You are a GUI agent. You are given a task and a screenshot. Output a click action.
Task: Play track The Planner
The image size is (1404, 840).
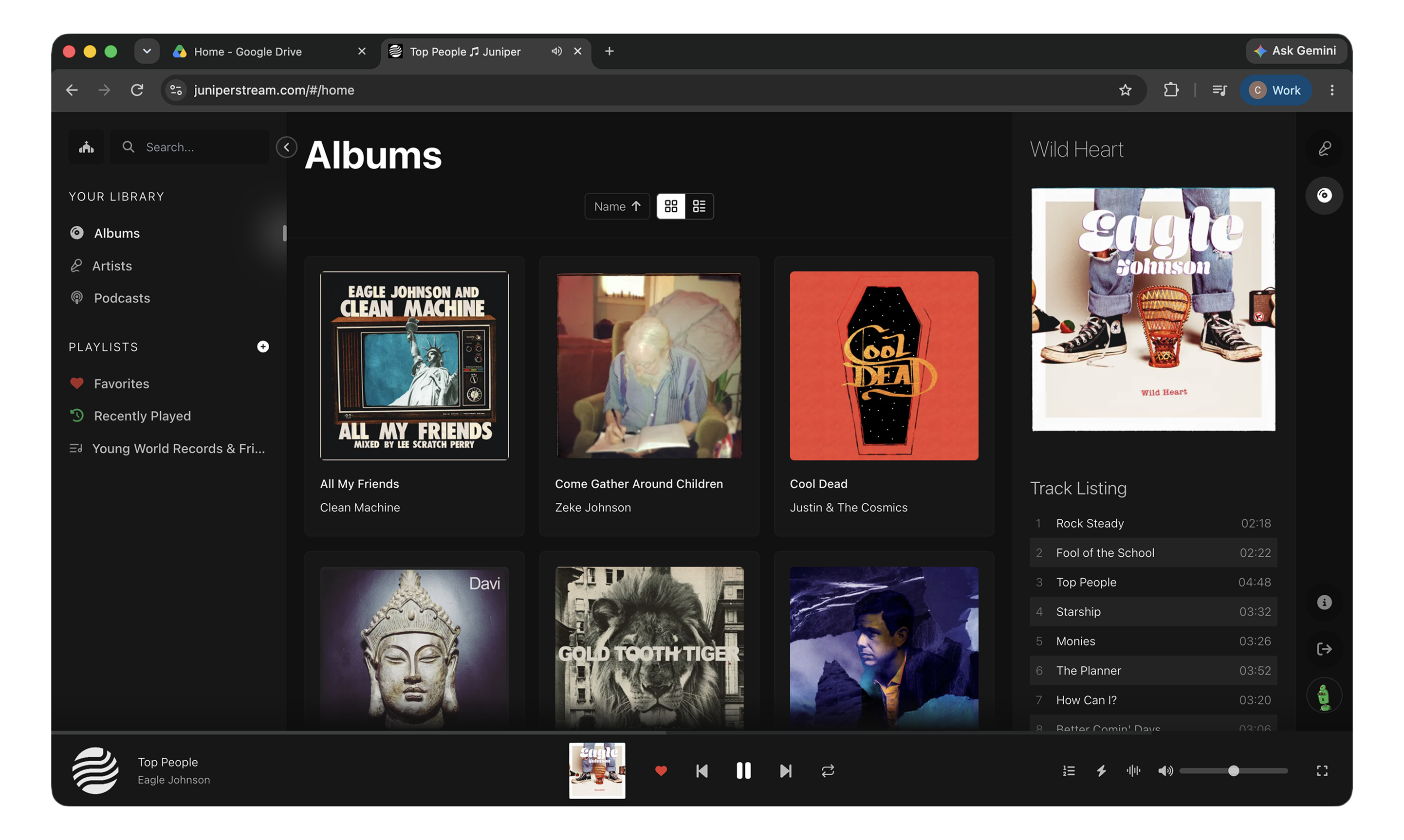(x=1153, y=670)
